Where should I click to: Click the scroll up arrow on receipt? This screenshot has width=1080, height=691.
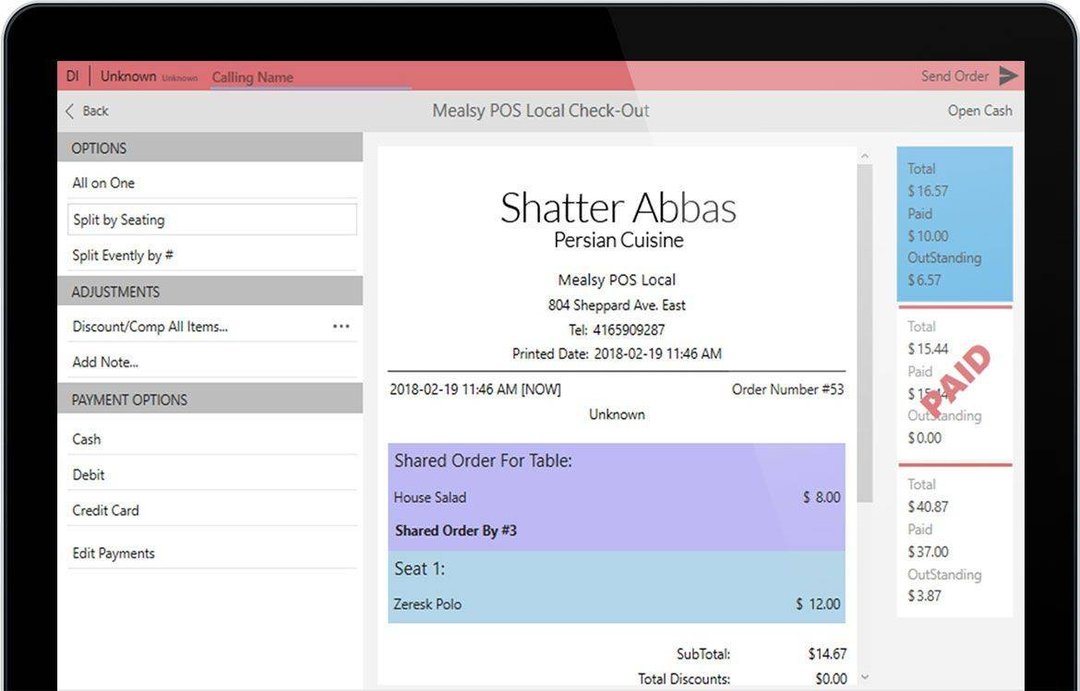coord(865,157)
